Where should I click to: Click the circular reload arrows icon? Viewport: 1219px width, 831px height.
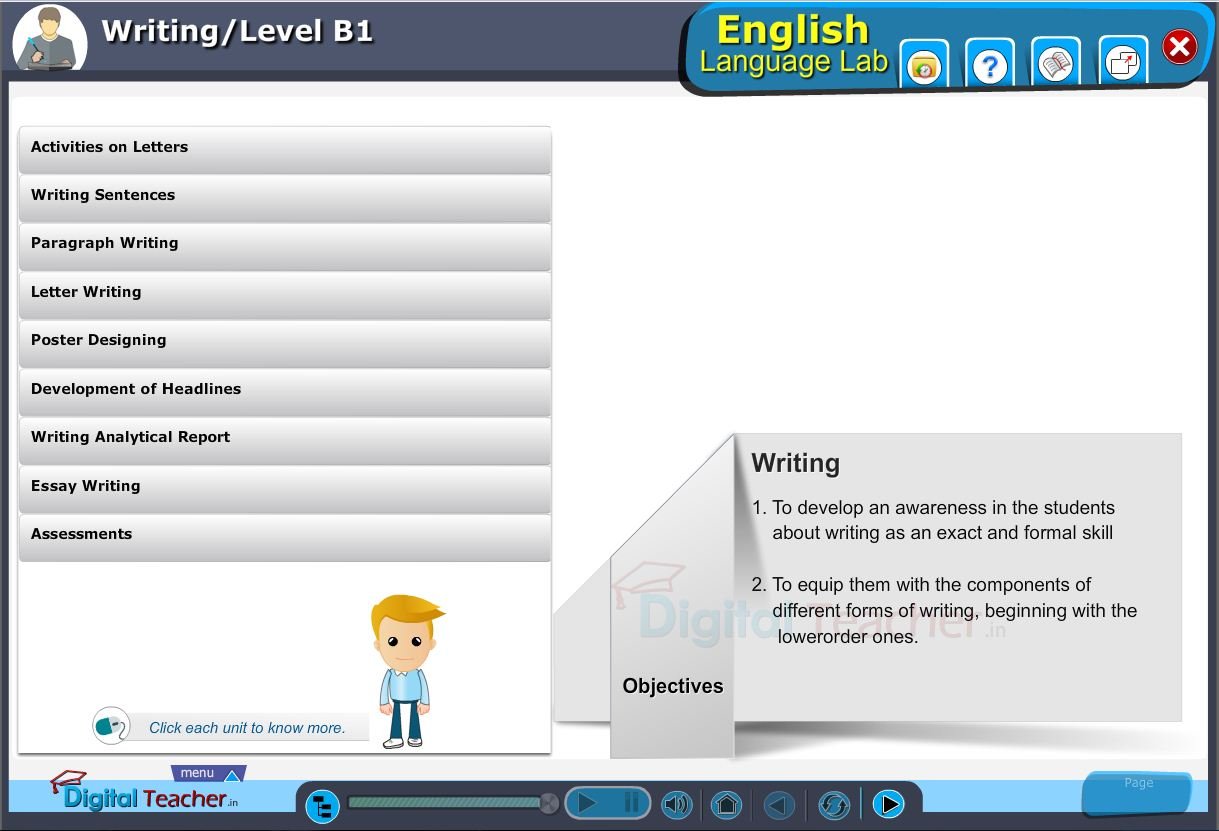834,804
